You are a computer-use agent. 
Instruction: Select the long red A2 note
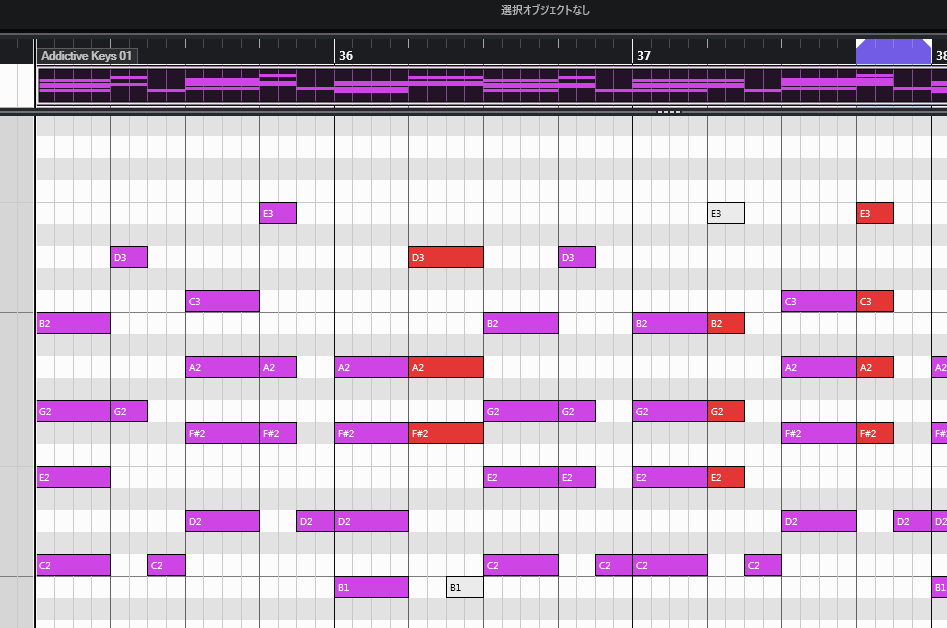coord(446,367)
